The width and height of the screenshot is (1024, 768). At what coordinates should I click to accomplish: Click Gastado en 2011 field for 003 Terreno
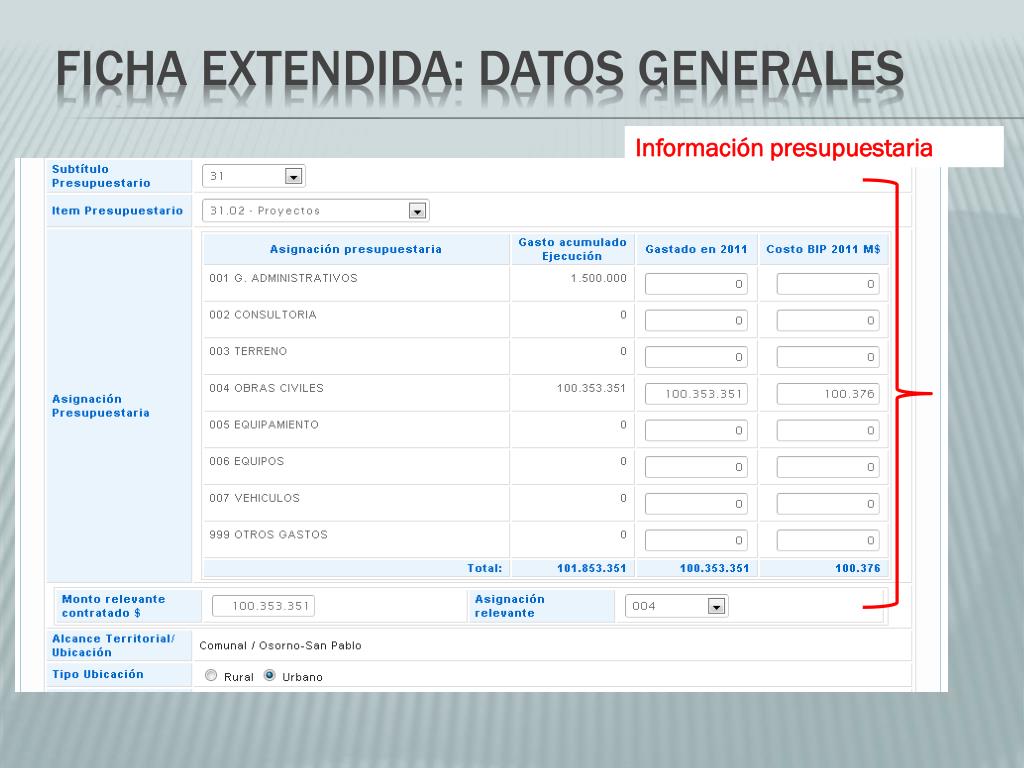click(696, 357)
